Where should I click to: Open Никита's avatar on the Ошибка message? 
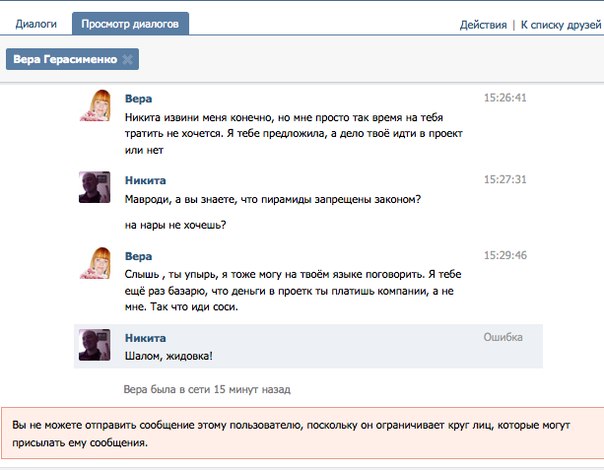coord(95,345)
